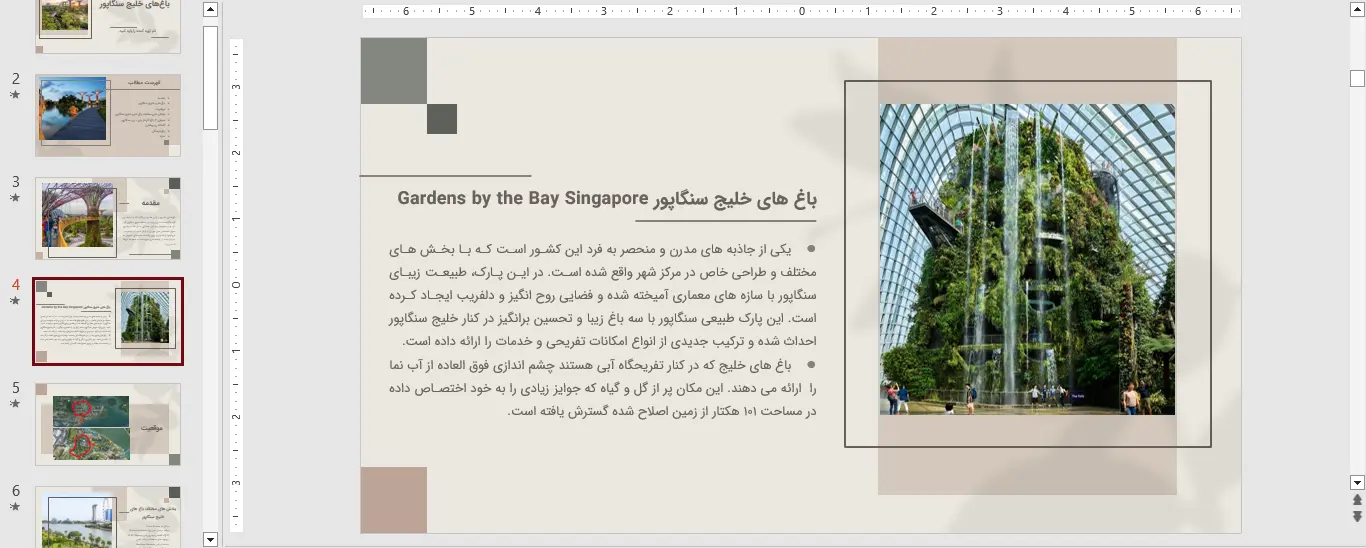
Task: Select the Cloud Forest waterfall photo
Action: click(1027, 259)
